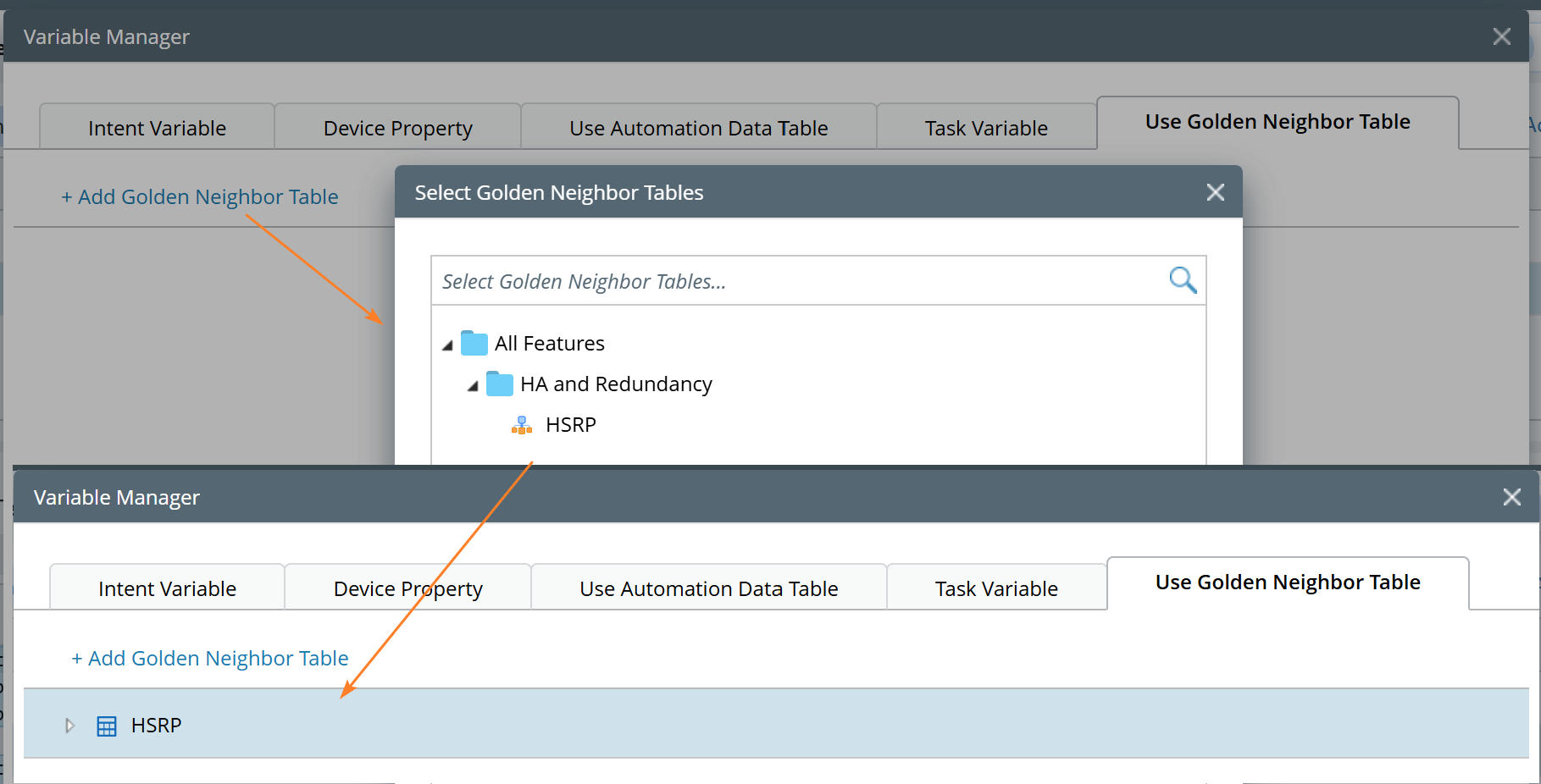Collapse the All Features tree node
The image size is (1541, 784).
447,345
